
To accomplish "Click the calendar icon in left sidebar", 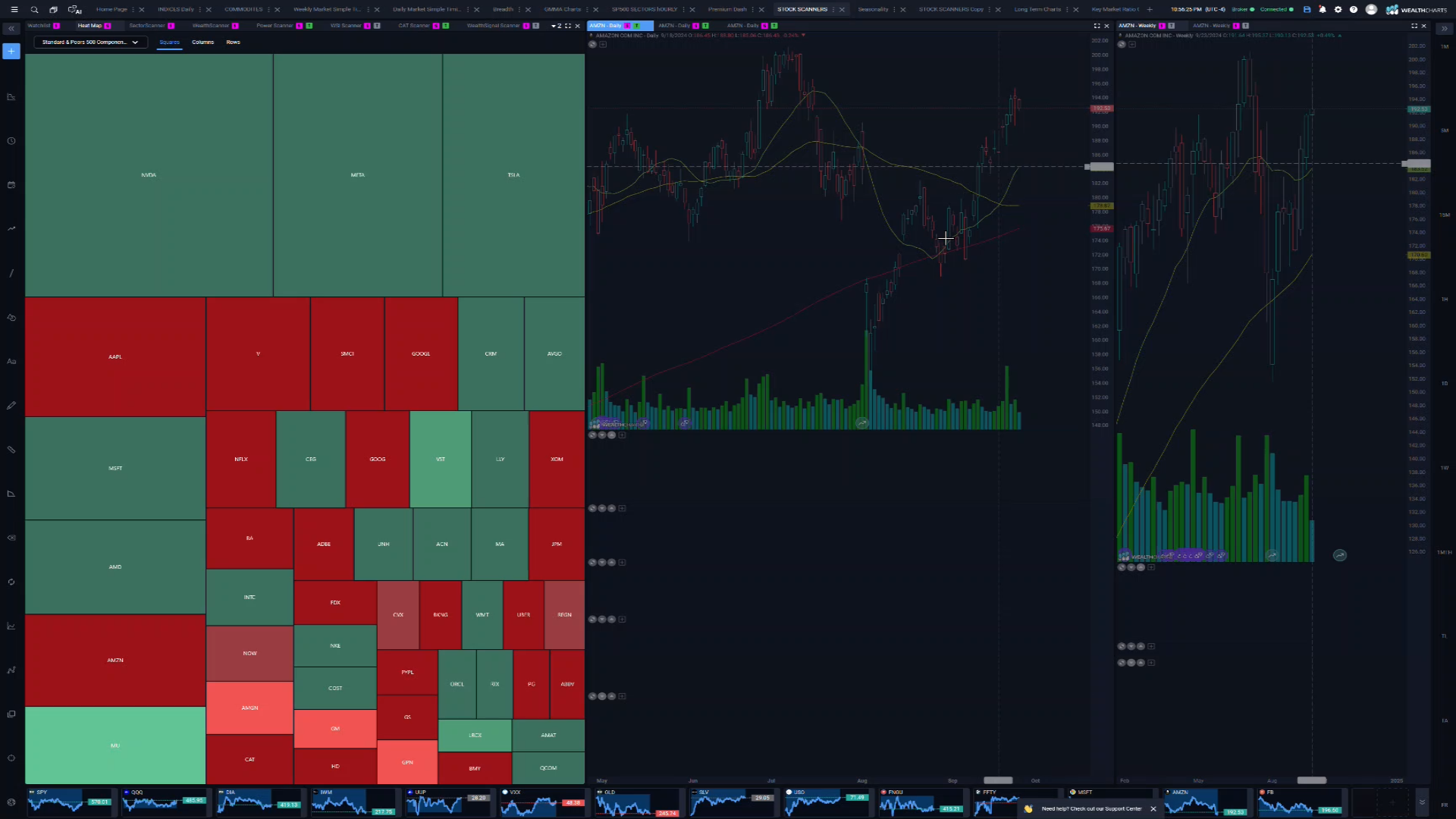I will click(11, 185).
